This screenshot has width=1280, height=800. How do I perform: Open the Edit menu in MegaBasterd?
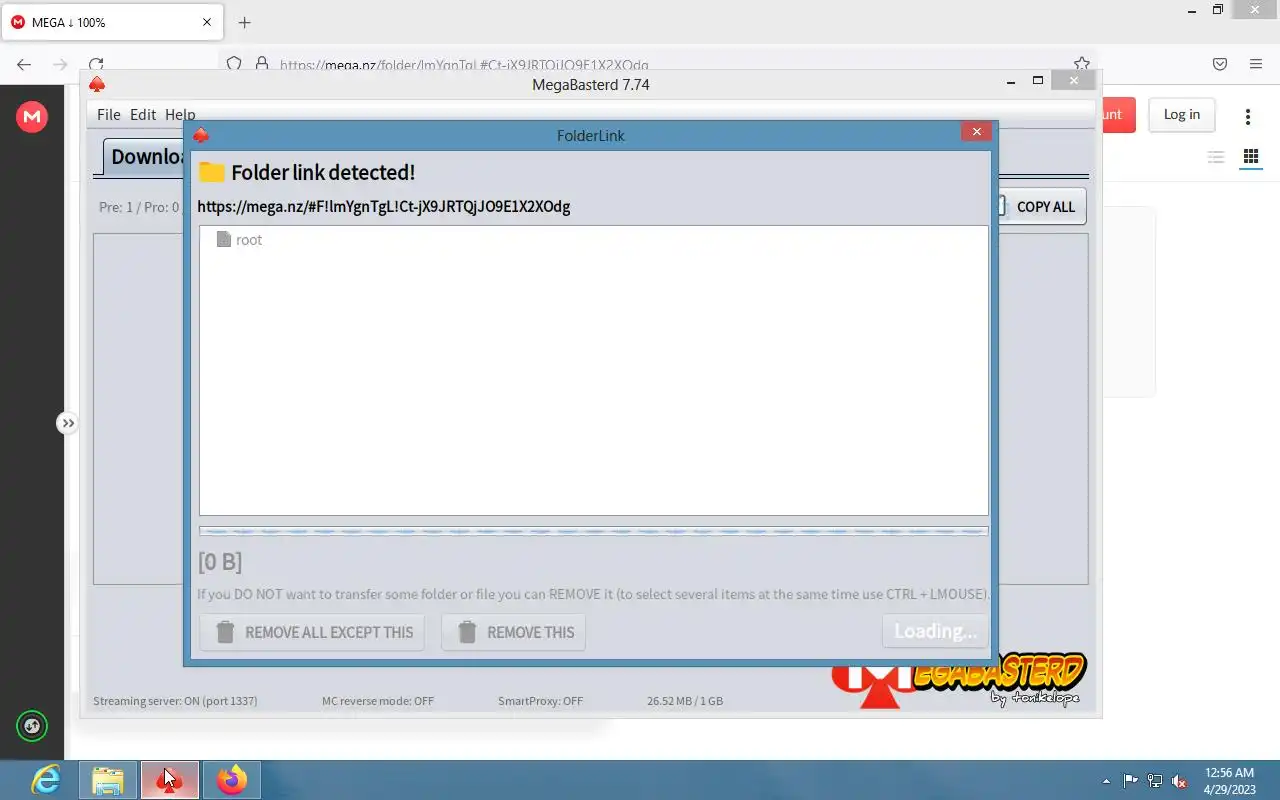[143, 115]
